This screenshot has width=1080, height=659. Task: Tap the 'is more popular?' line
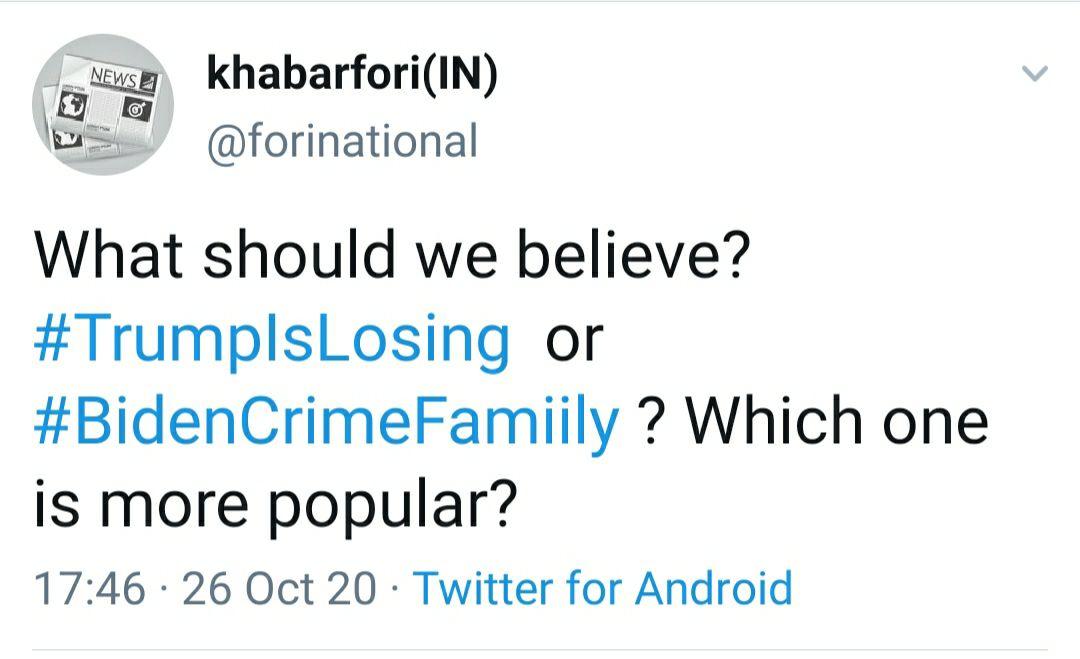tap(276, 502)
